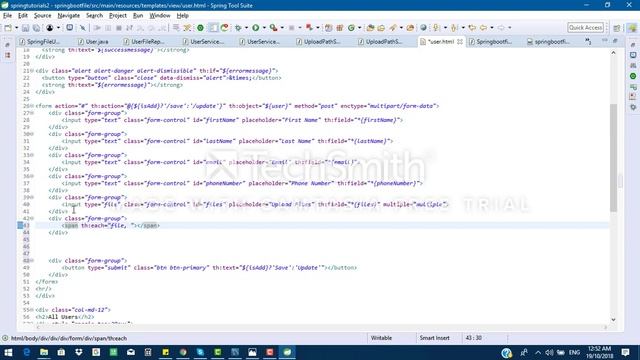This screenshot has width=640, height=360.
Task: Click the Forward navigation arrow
Action: (x=501, y=28)
